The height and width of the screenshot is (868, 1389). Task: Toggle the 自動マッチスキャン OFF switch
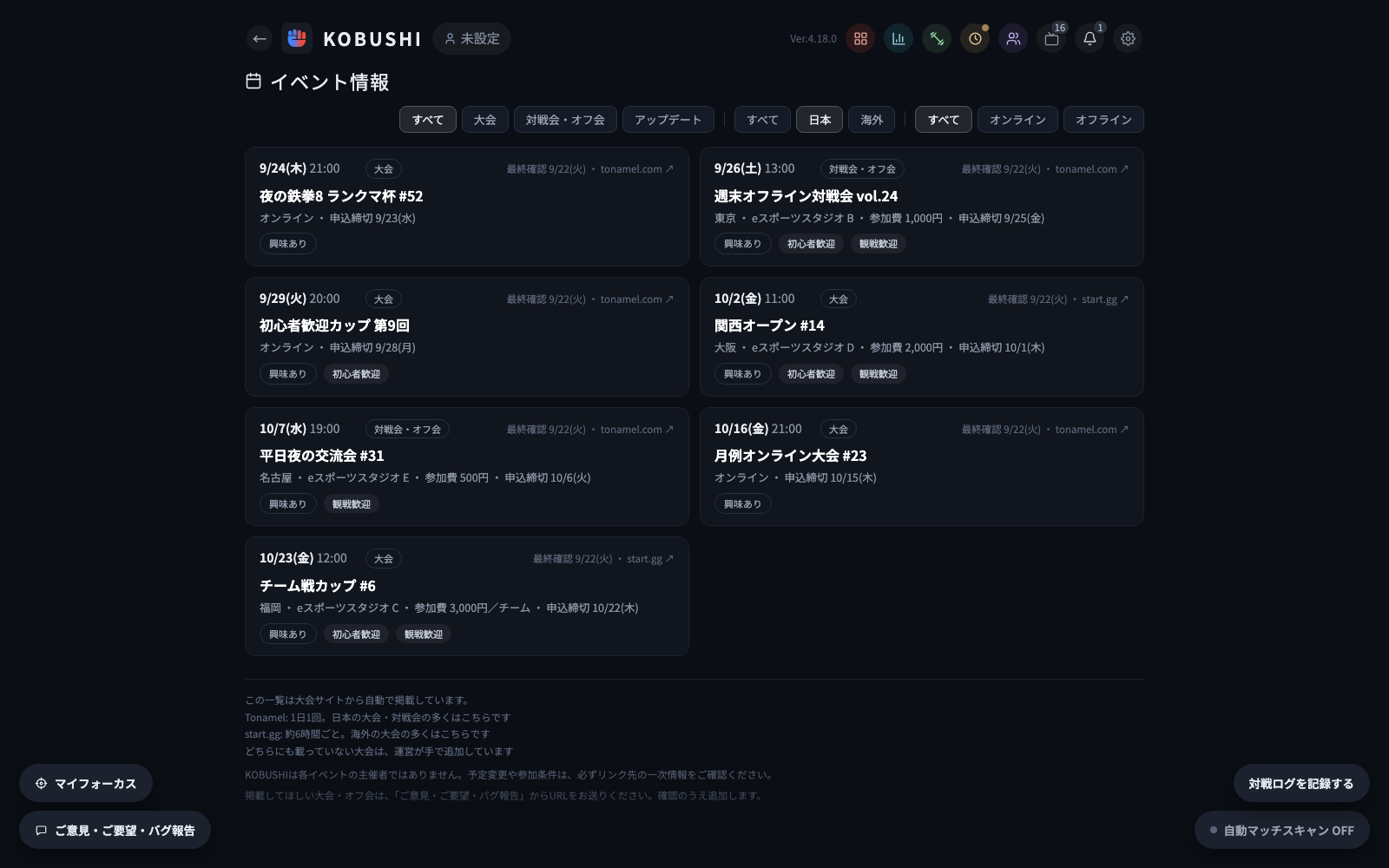click(1281, 831)
